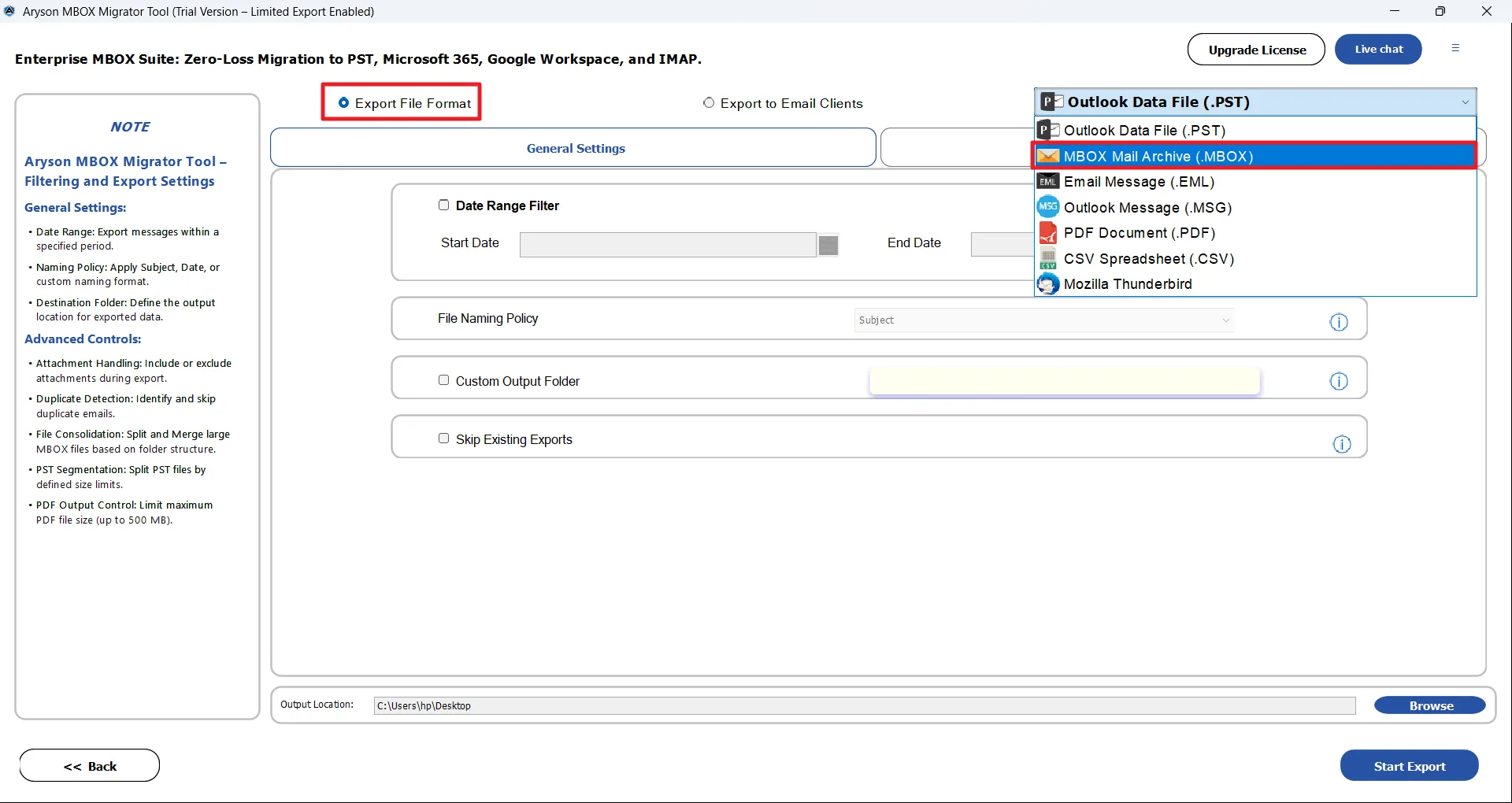Minimize the Aryson window

[1395, 11]
